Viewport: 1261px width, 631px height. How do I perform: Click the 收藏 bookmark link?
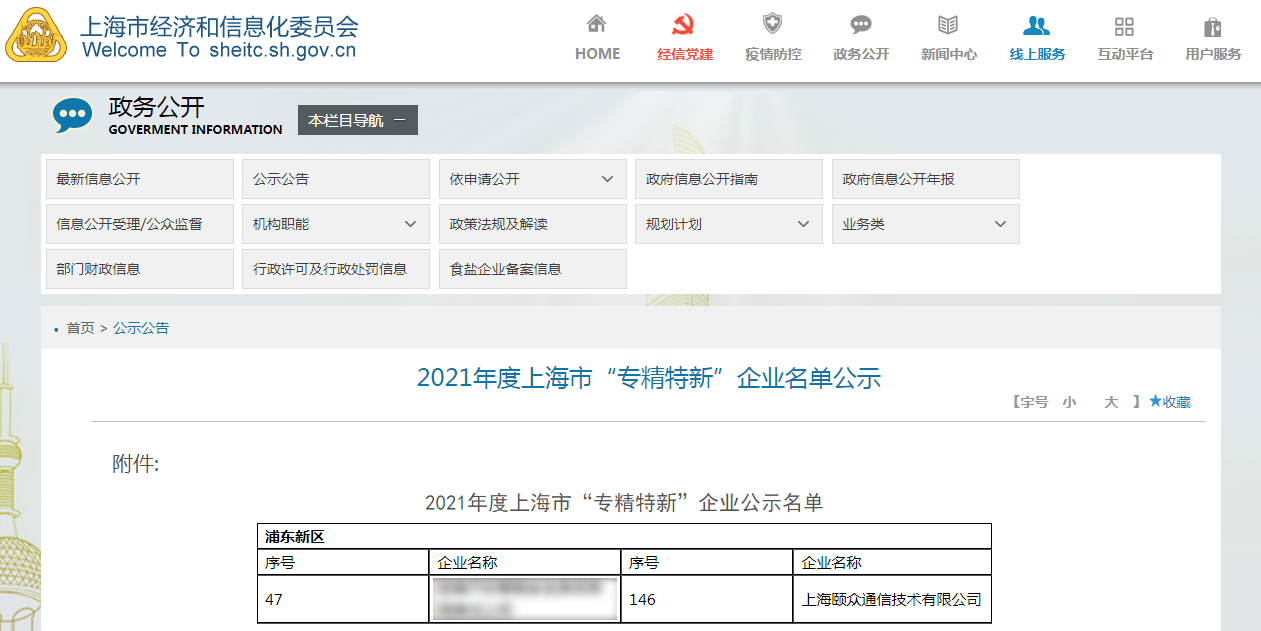[x=1170, y=402]
